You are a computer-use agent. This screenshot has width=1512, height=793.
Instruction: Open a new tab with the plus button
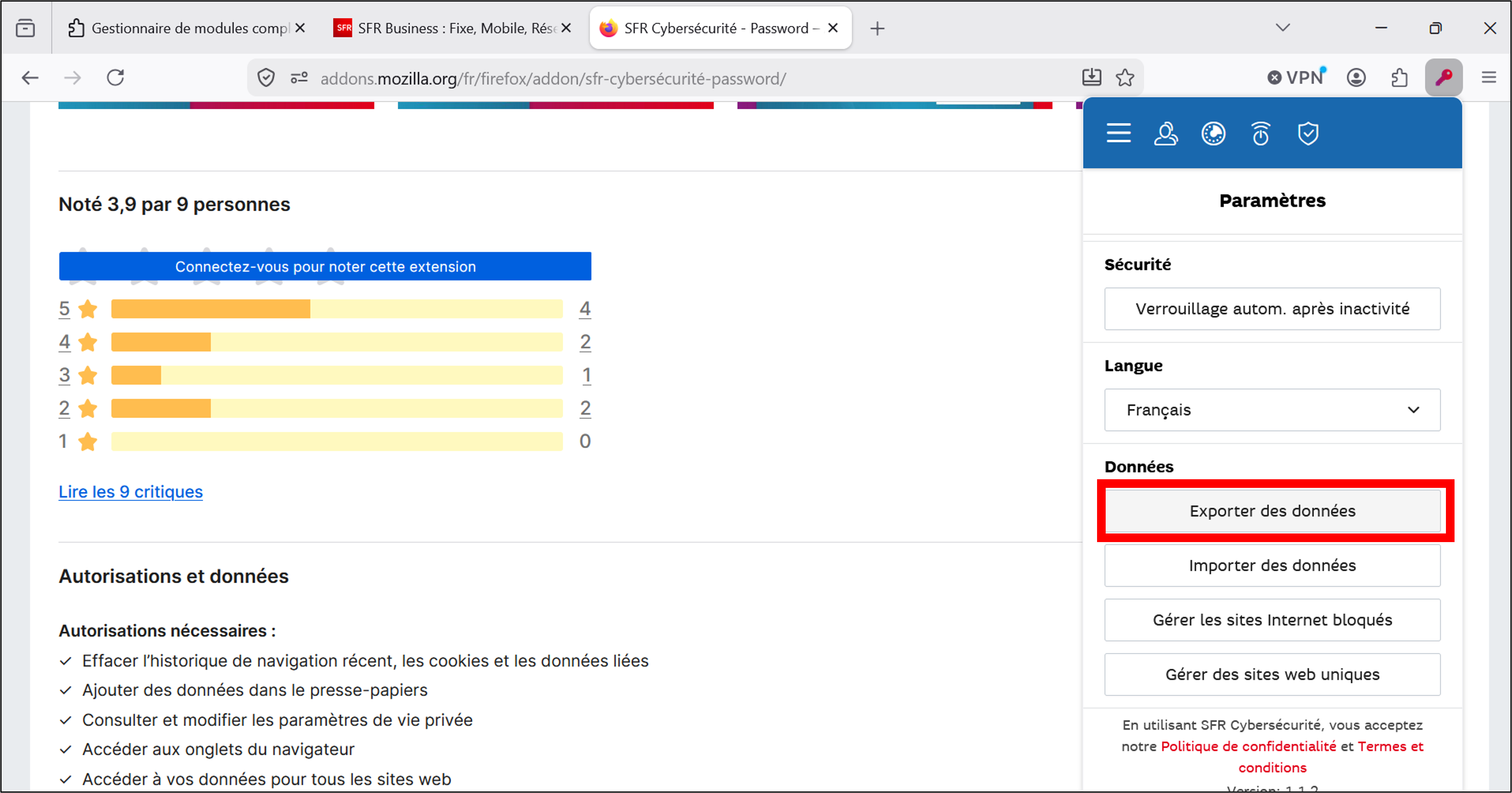[877, 28]
